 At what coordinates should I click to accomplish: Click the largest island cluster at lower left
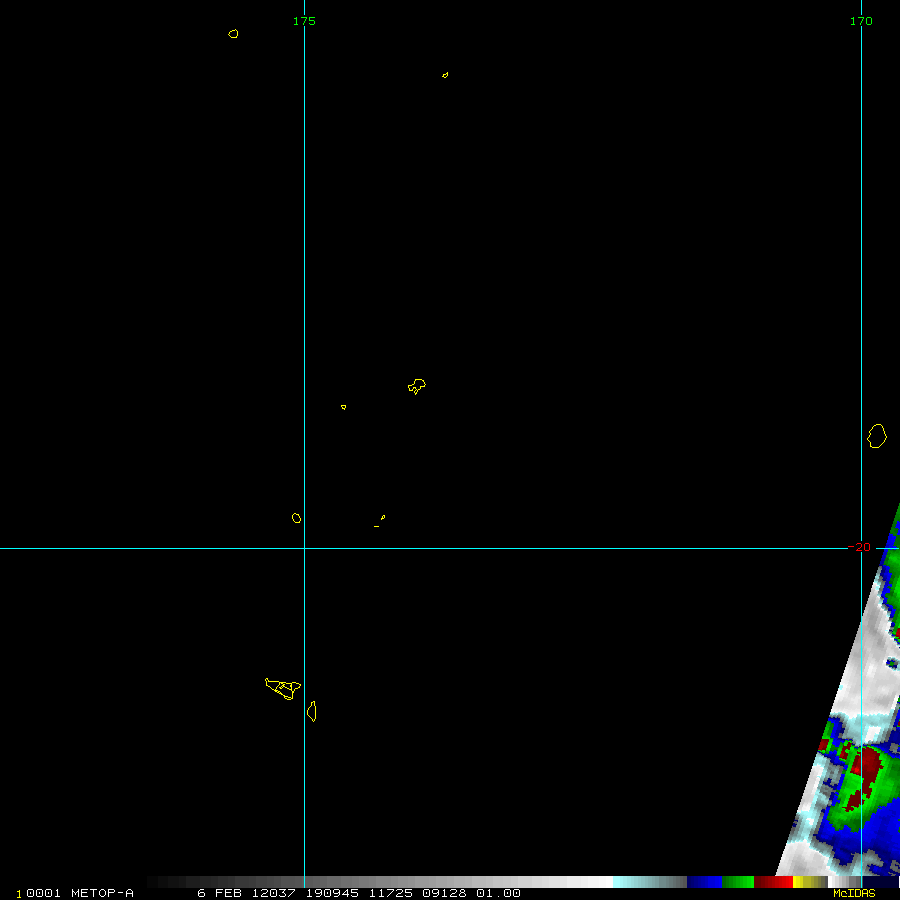(x=283, y=687)
